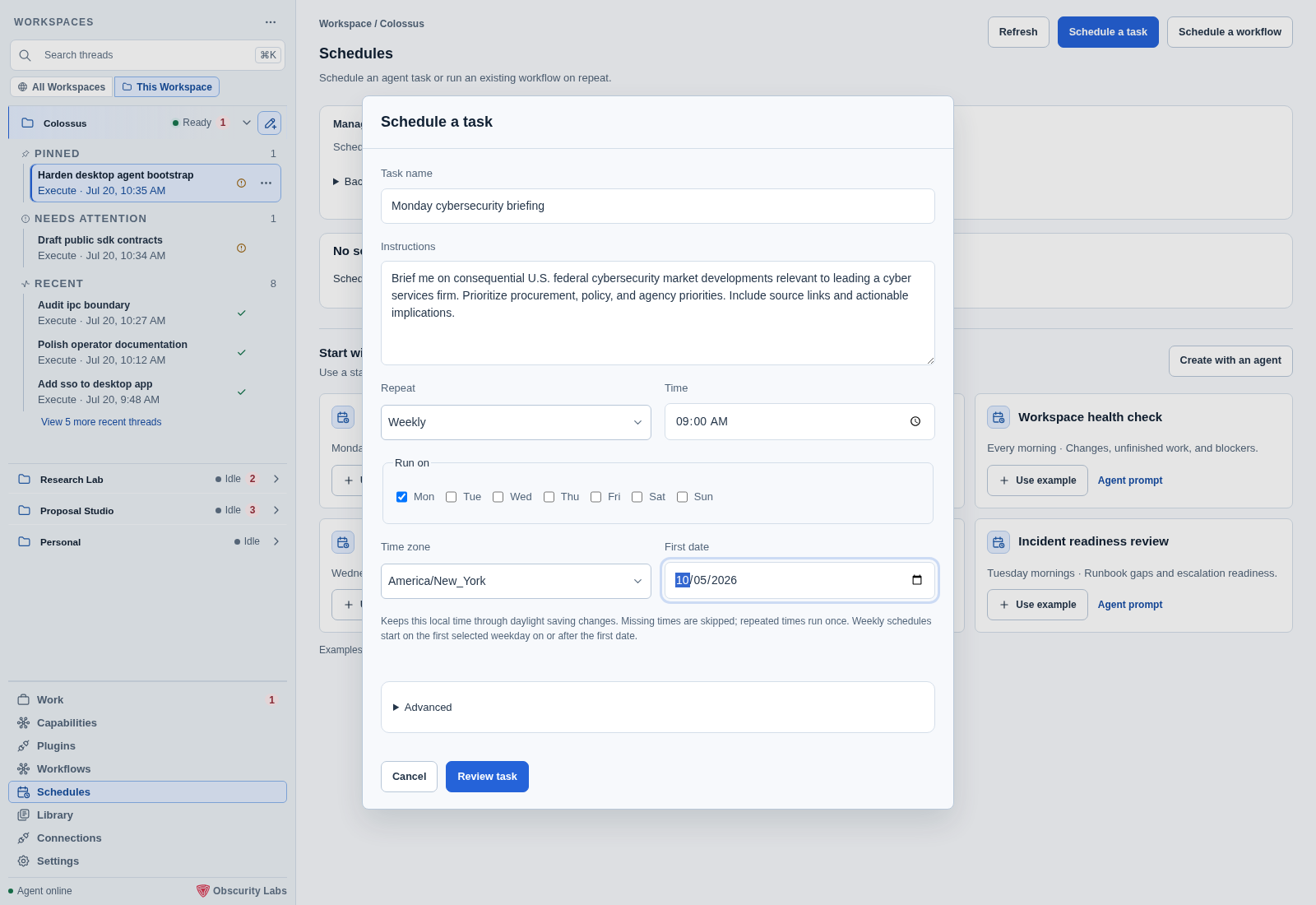Open the Repeat dropdown set to Weekly
This screenshot has height=905, width=1316.
[x=516, y=422]
